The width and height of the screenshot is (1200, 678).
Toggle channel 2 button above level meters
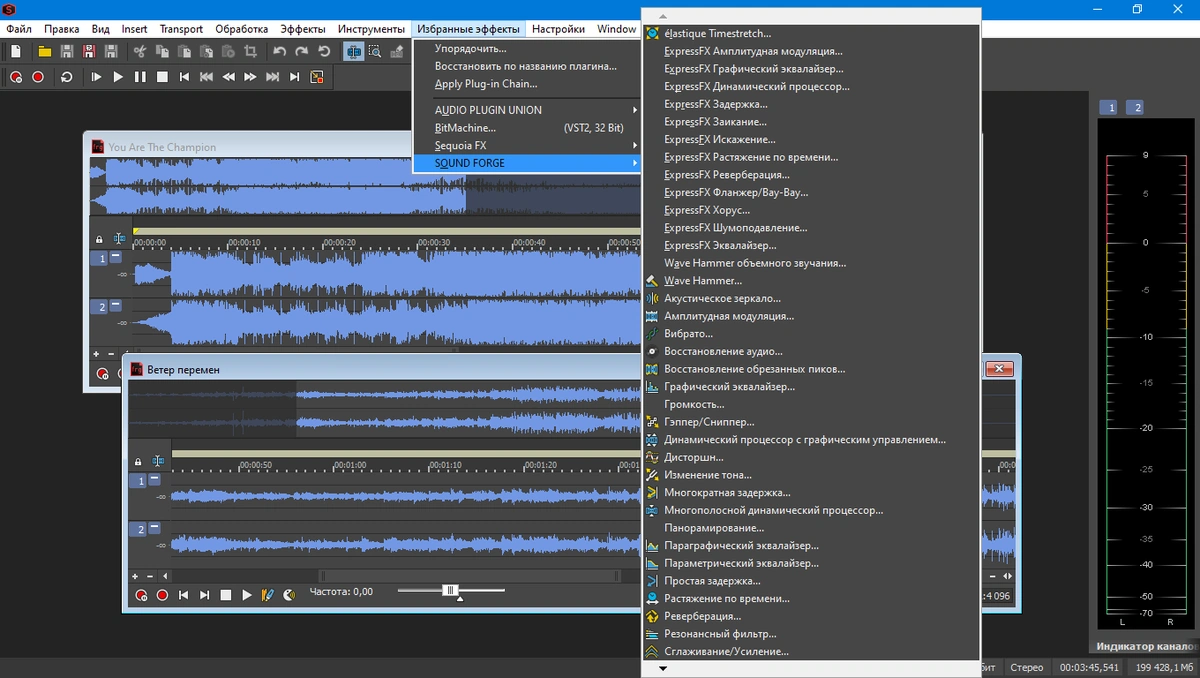tap(1134, 107)
